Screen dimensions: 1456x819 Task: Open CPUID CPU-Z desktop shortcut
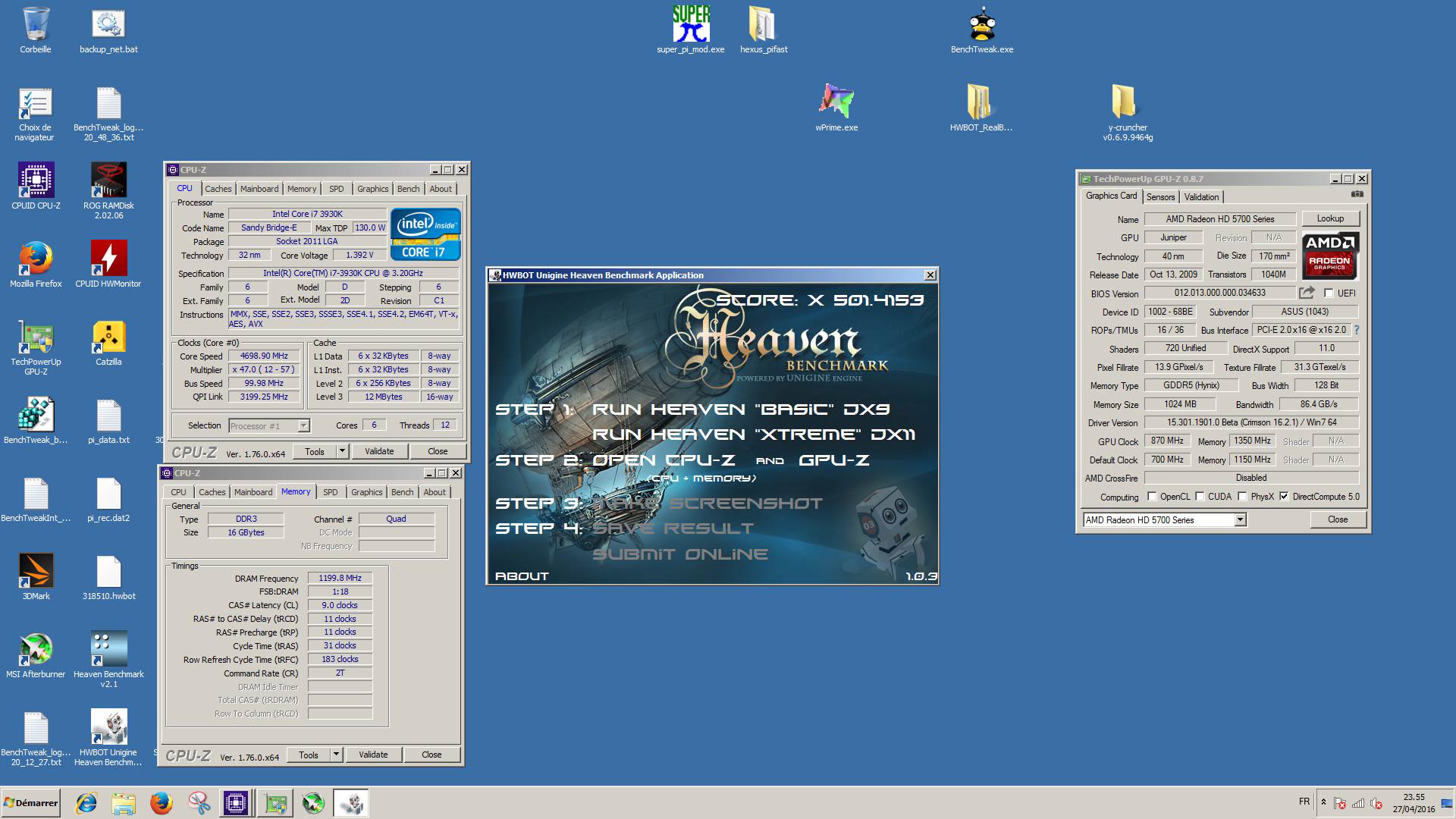36,186
